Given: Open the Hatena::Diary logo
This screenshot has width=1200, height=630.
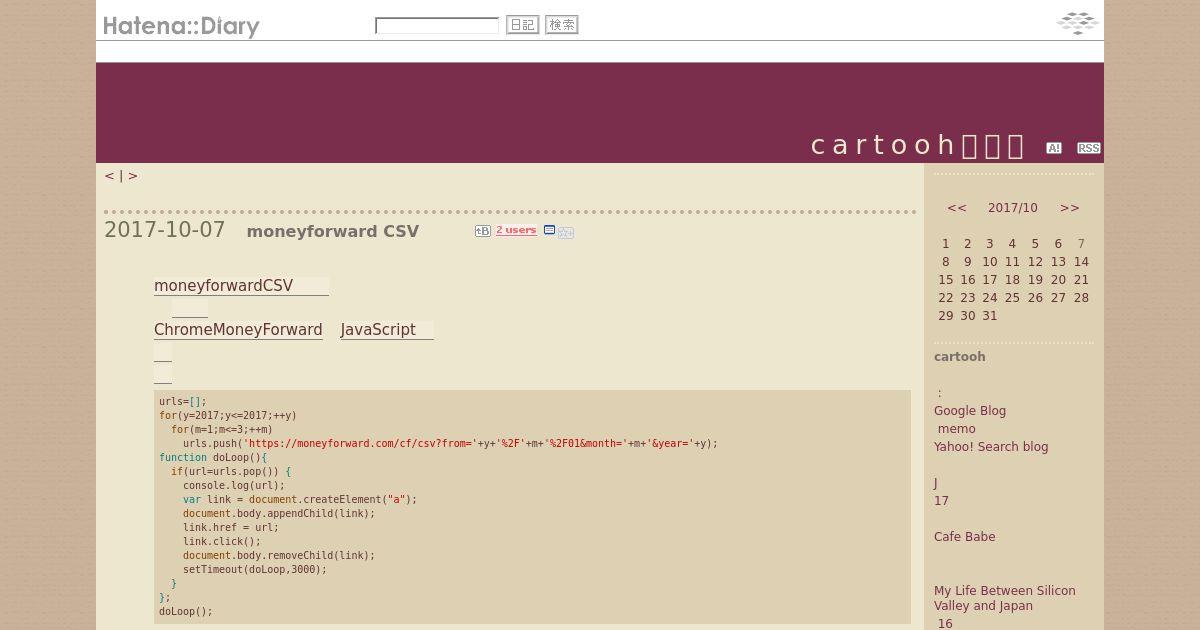Looking at the screenshot, I should (181, 26).
